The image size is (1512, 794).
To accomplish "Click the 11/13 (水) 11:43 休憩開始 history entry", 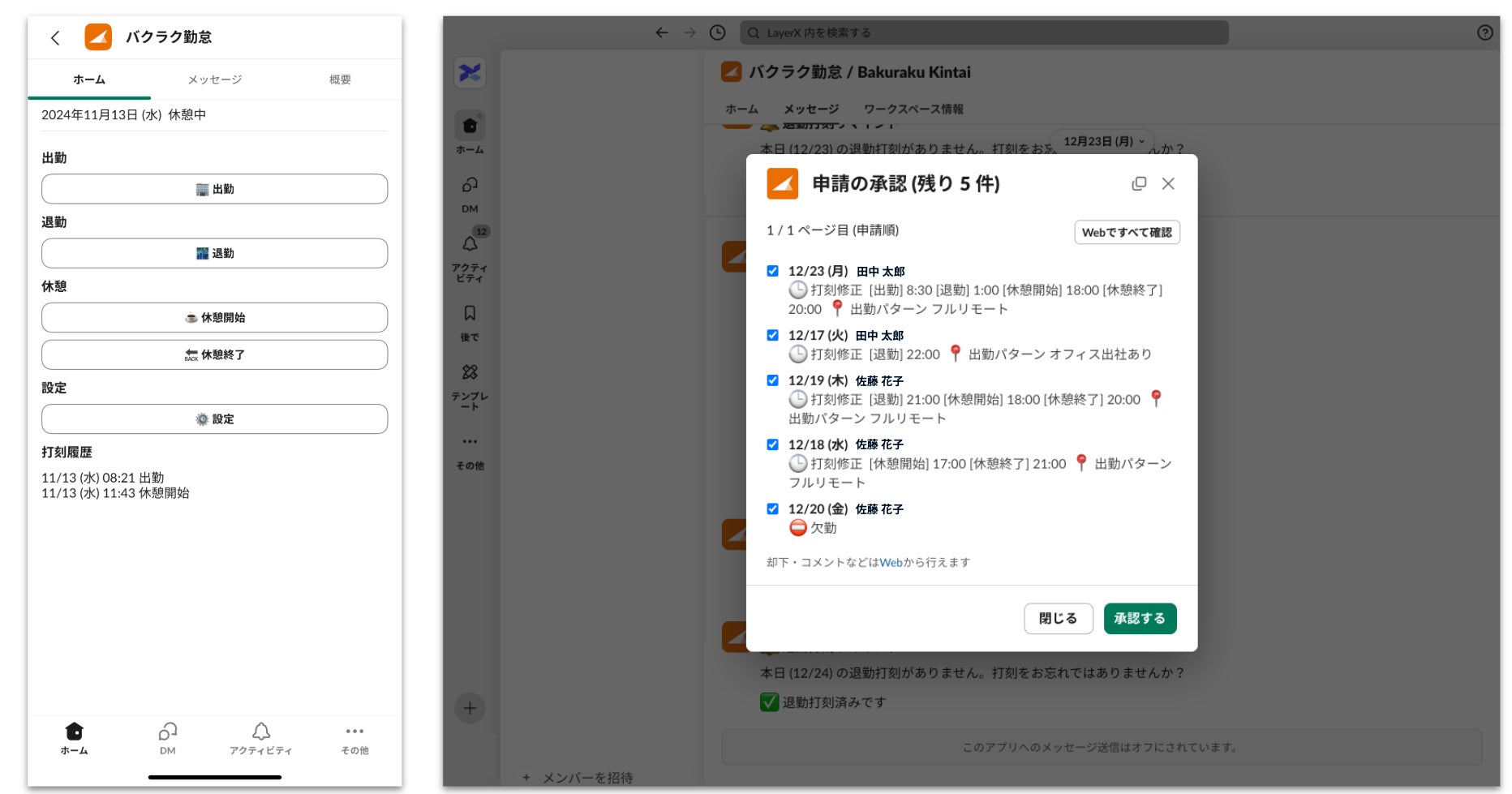I will point(115,493).
